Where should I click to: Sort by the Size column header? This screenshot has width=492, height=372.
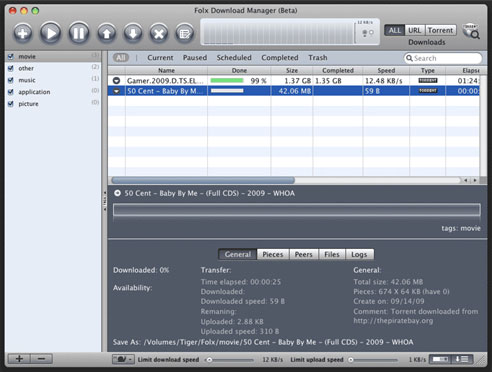coord(292,70)
